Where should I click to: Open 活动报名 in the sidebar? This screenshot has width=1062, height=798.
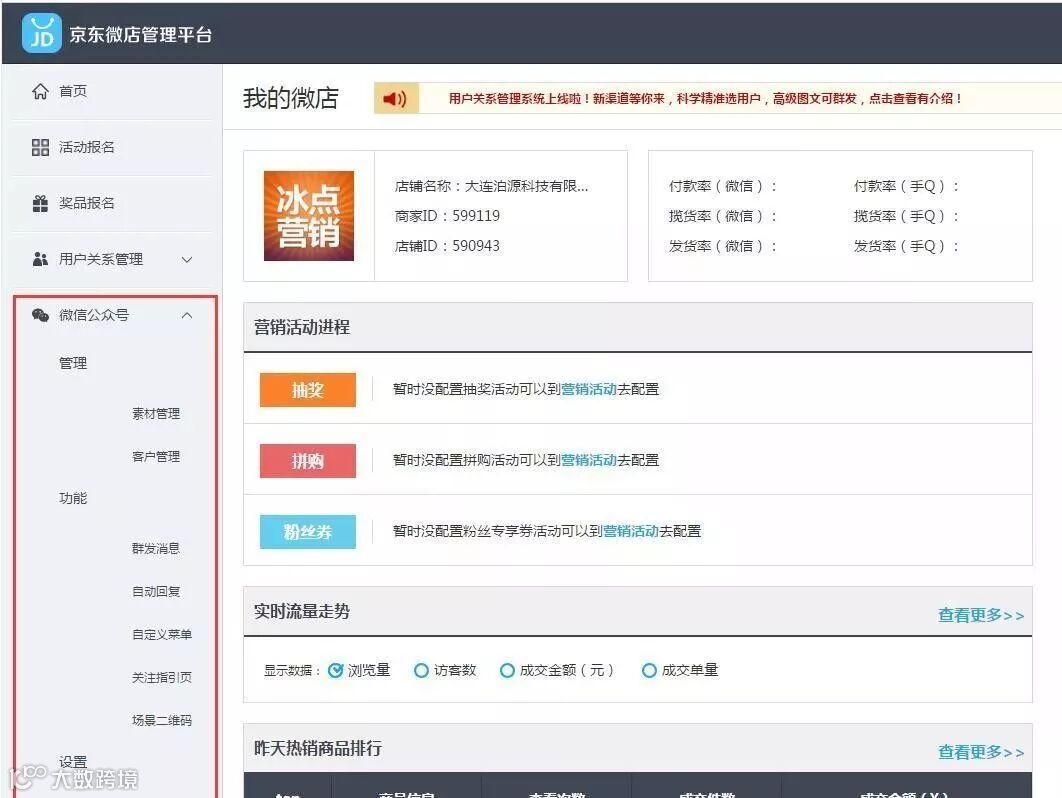coord(87,147)
